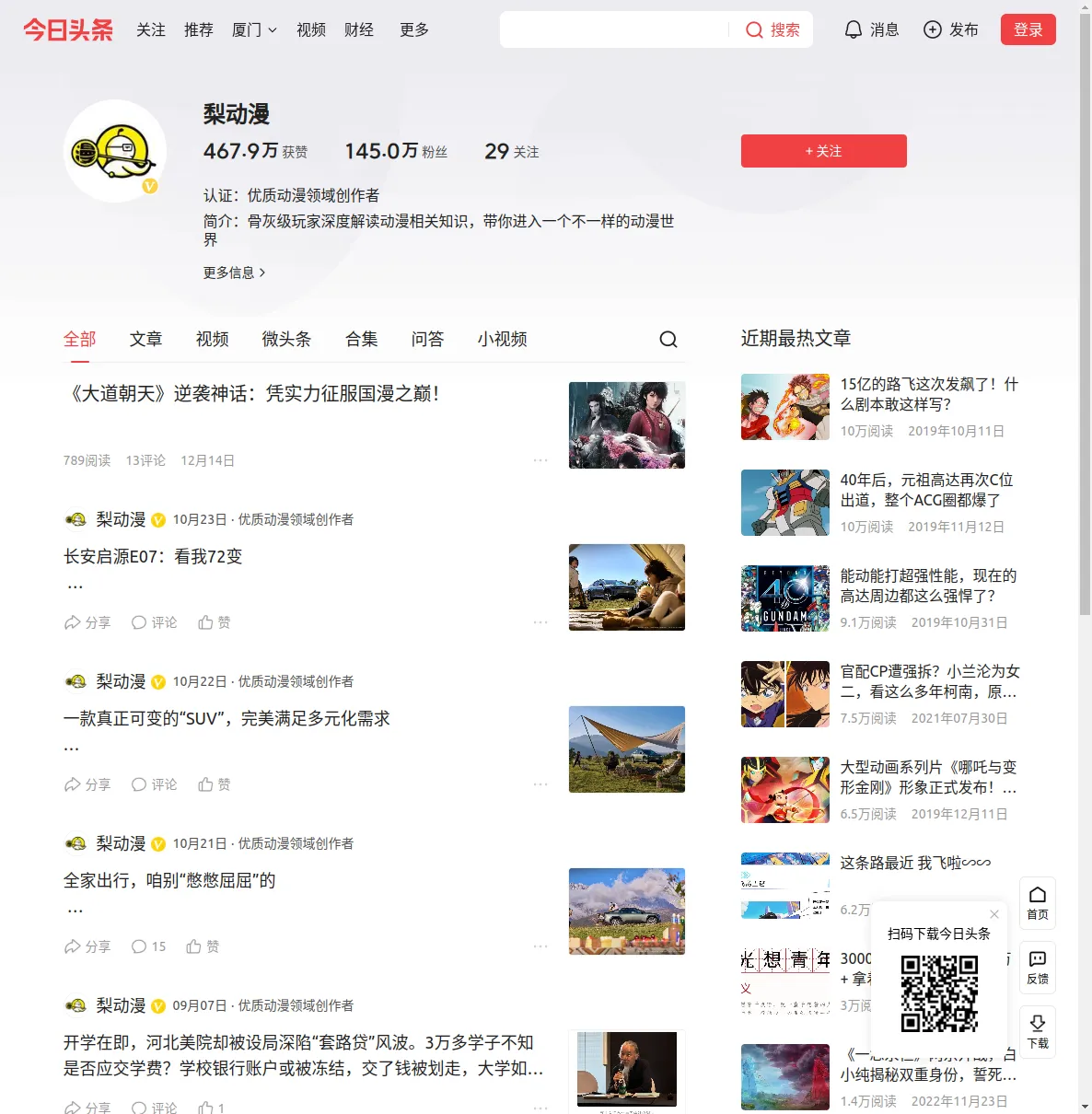
Task: Click the 梨动漫 profile avatar
Action: tap(115, 151)
